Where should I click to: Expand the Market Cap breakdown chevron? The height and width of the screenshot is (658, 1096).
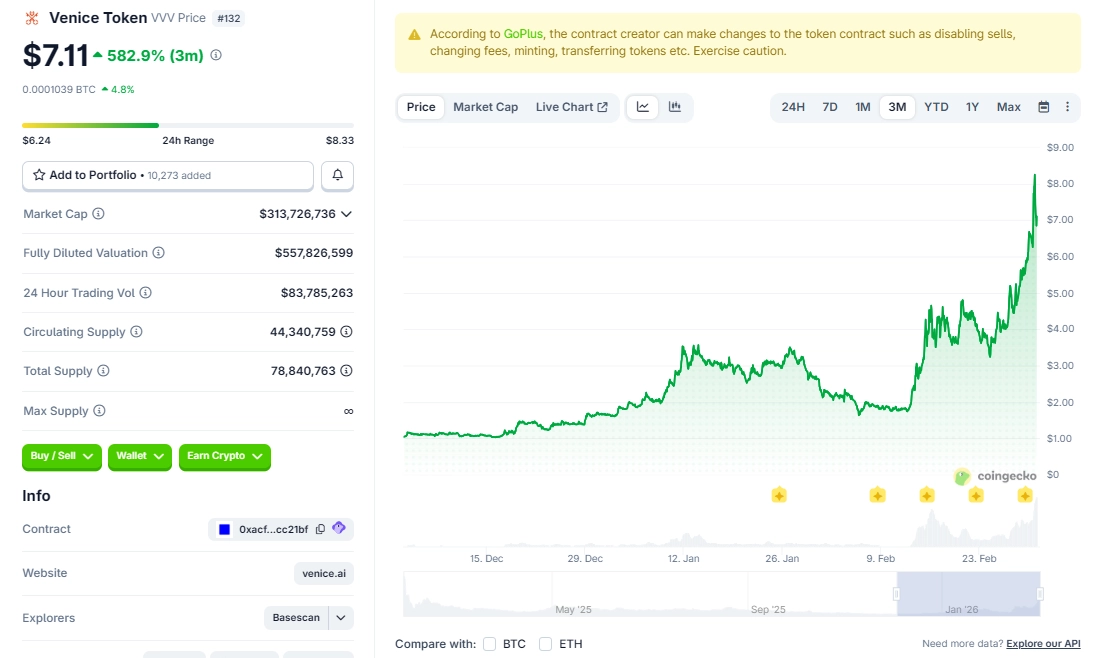coord(347,213)
